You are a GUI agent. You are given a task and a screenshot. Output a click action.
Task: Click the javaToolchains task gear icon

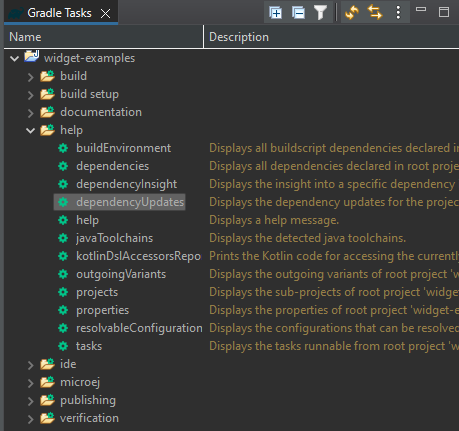[63, 238]
